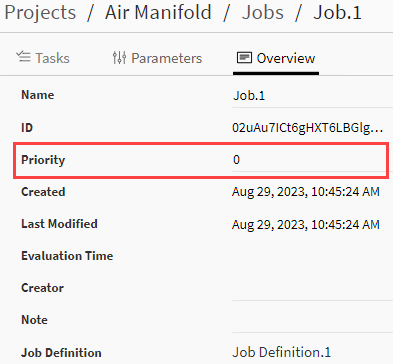Screen dimensions: 393x364
Task: Click the Parameters sliders icon
Action: coord(119,58)
